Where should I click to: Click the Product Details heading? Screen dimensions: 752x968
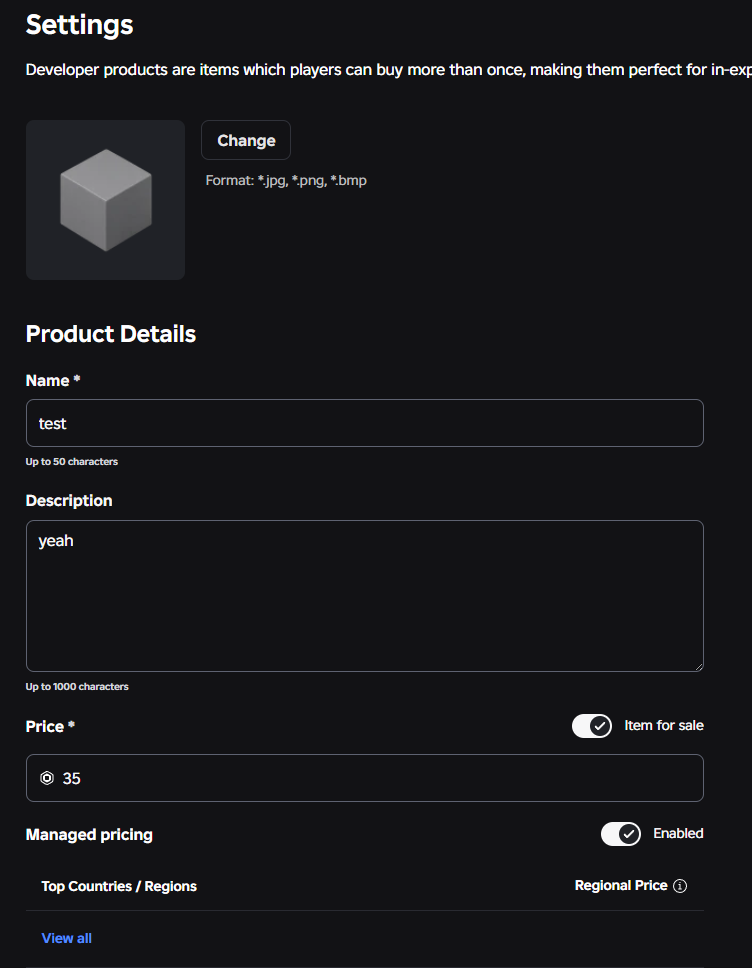111,334
